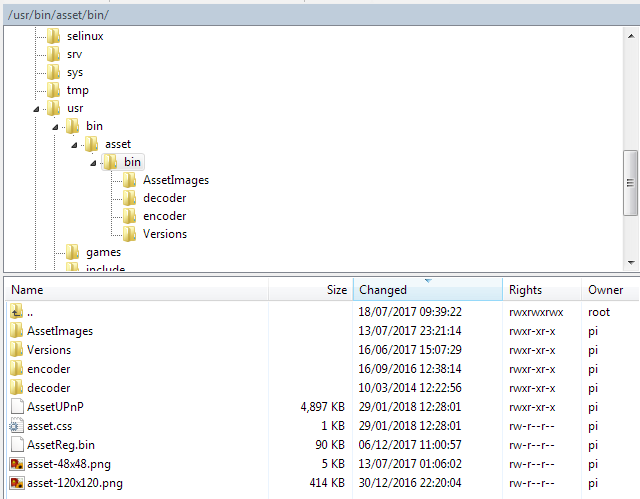640x499 pixels.
Task: Collapse the asset tree node
Action: click(75, 144)
